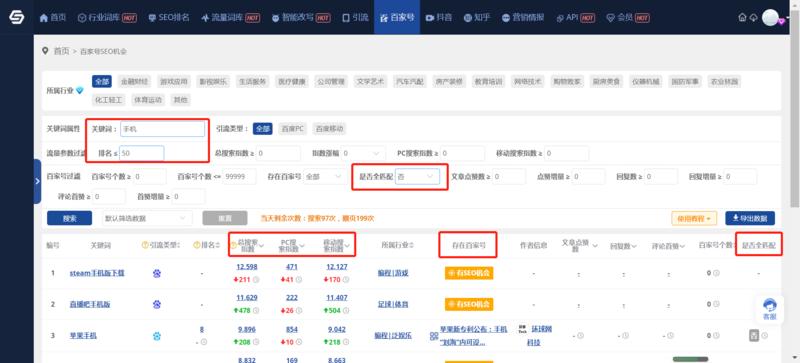Viewport: 800px width, 363px height.
Task: Click the help icon beside 引流类型 column header
Action: pyautogui.click(x=145, y=246)
